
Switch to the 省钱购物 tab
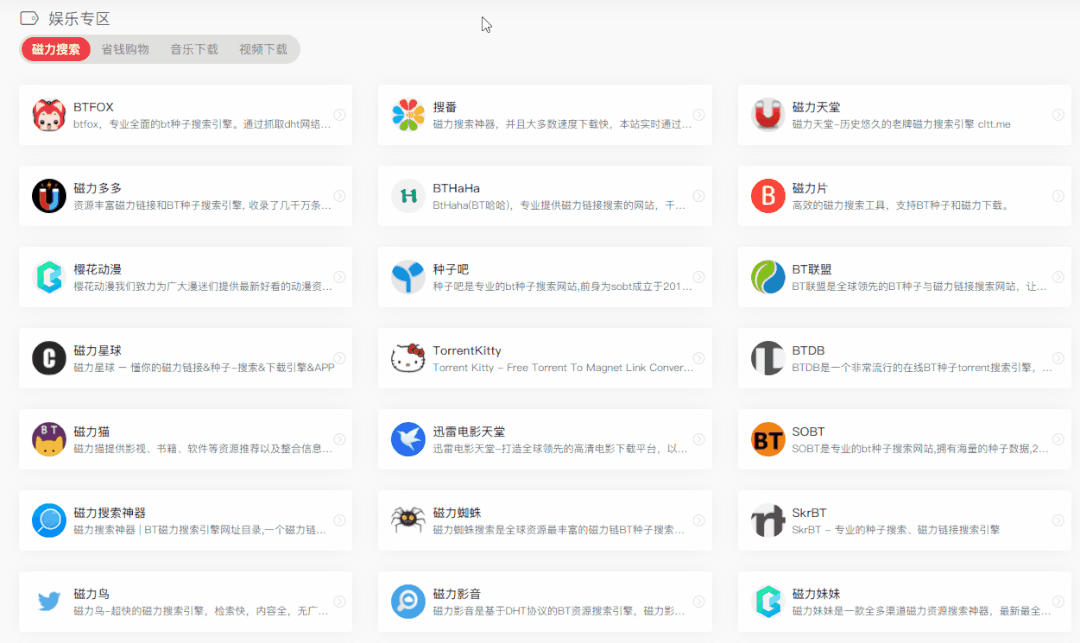pyautogui.click(x=125, y=50)
